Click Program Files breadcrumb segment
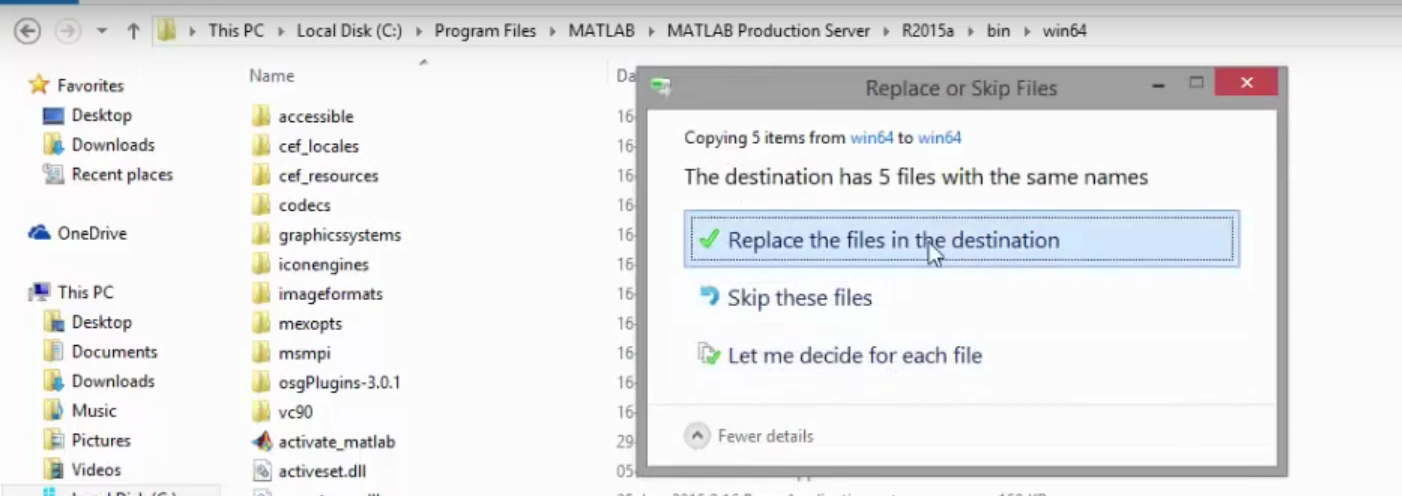The image size is (1402, 496). (x=485, y=31)
